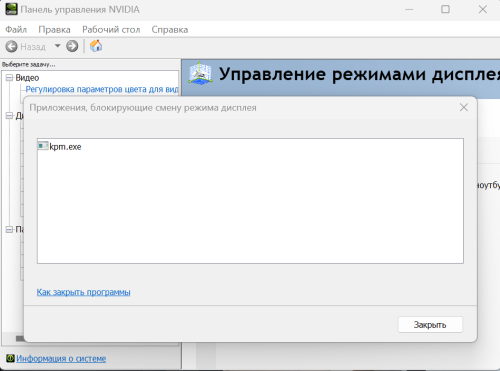Viewport: 500px width, 371px height.
Task: Open the Правка menu
Action: (x=54, y=30)
